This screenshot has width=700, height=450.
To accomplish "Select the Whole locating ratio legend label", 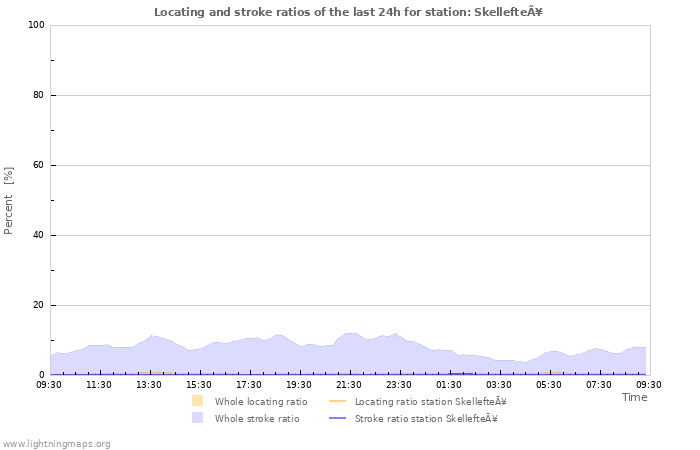I will pos(261,401).
